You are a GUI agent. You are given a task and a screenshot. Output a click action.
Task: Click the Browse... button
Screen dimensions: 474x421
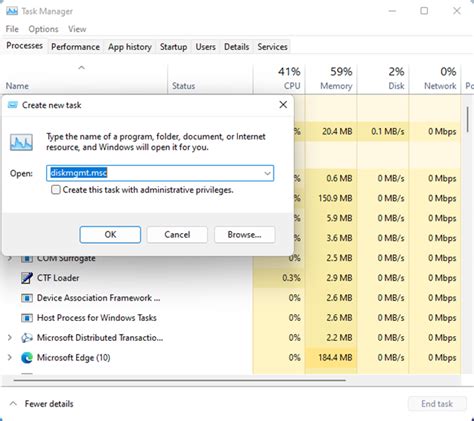click(244, 235)
